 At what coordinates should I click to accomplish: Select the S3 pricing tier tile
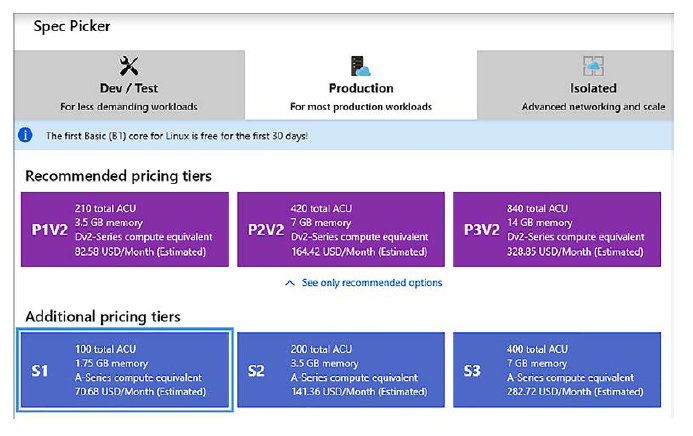click(x=557, y=370)
